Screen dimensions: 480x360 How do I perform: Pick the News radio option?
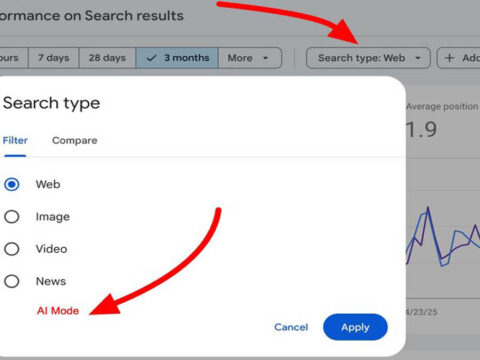(12, 281)
